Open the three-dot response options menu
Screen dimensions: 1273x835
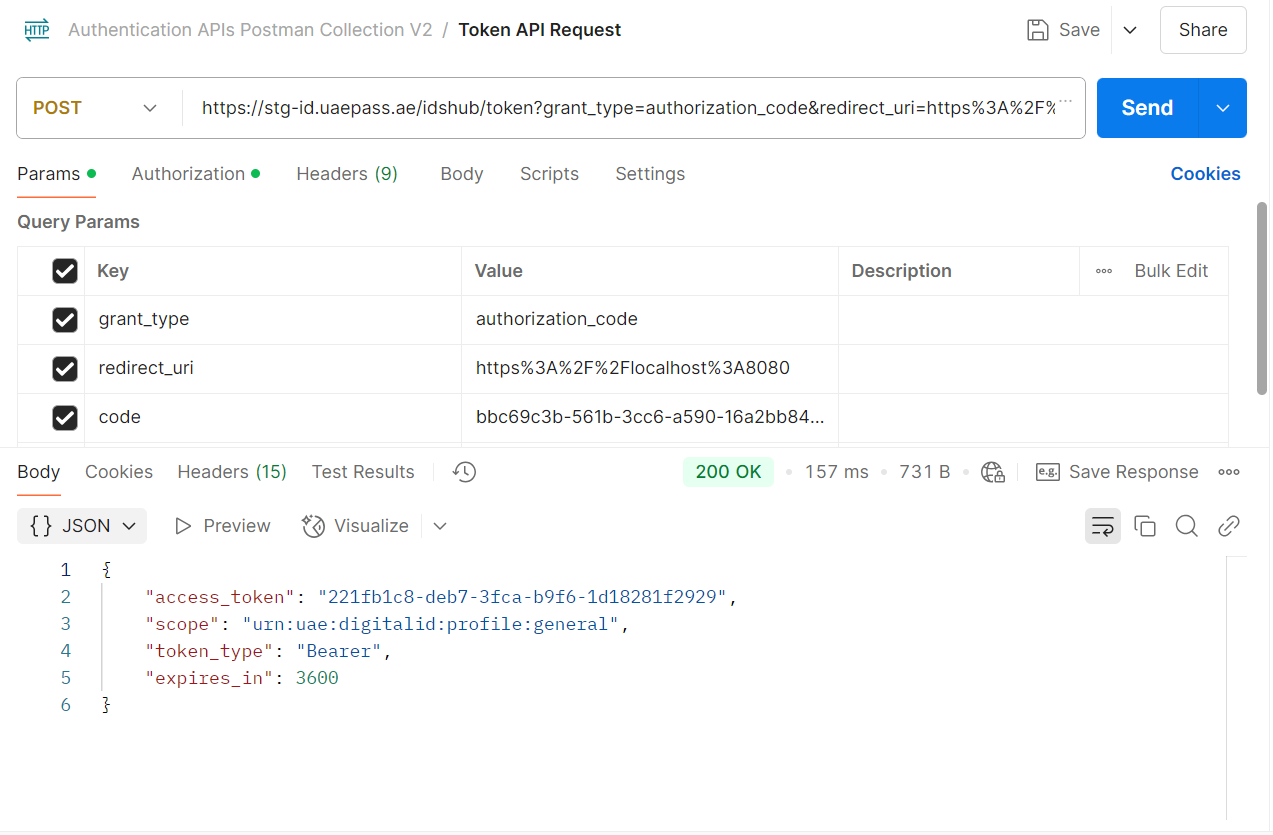(x=1229, y=472)
